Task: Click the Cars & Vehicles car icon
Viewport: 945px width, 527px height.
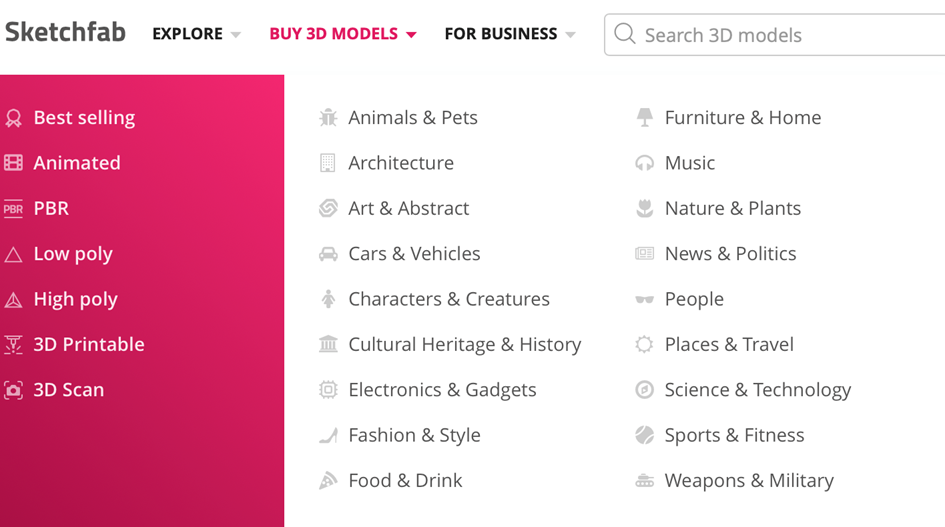Action: 328,254
